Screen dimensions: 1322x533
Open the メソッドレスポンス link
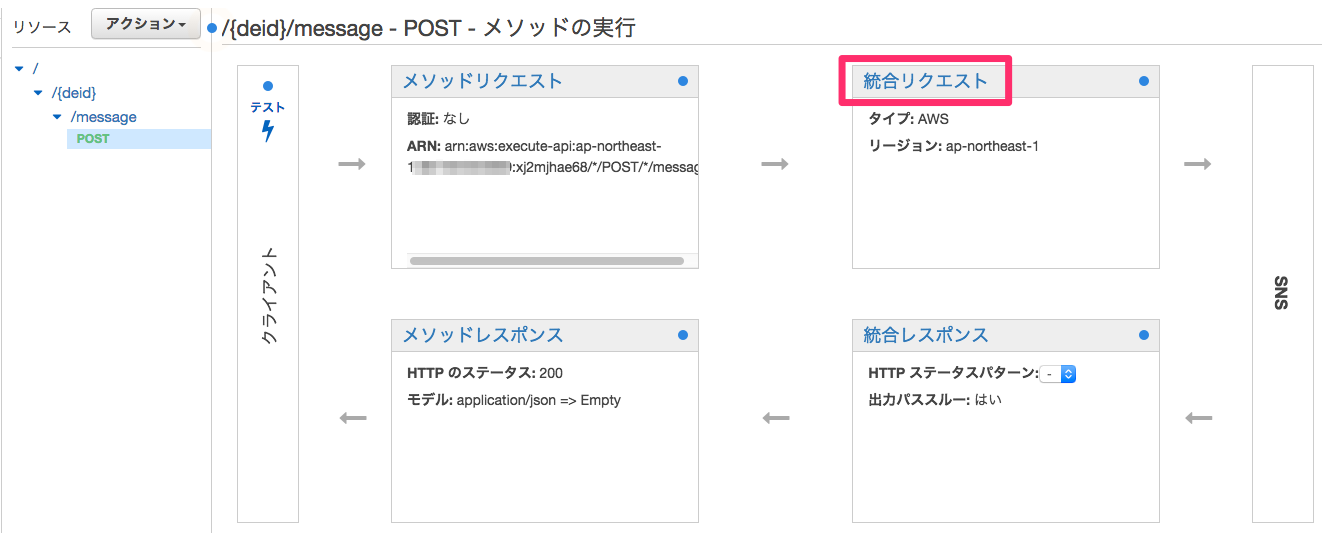pos(482,335)
